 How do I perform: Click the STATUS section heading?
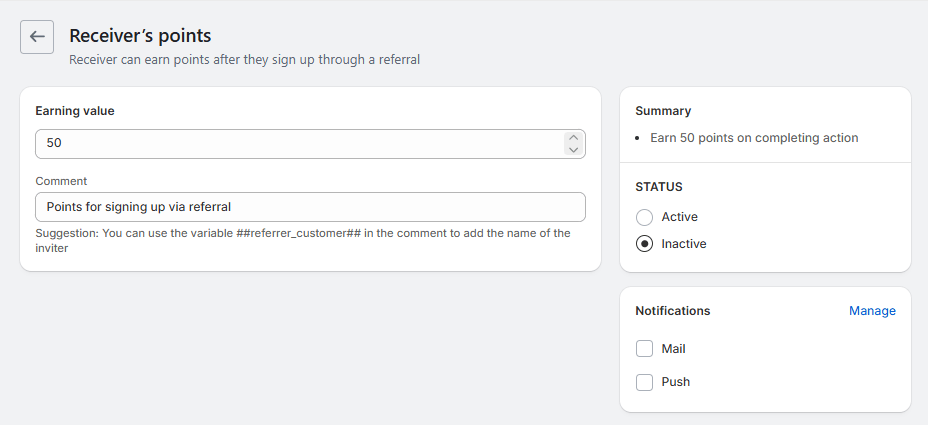(659, 187)
